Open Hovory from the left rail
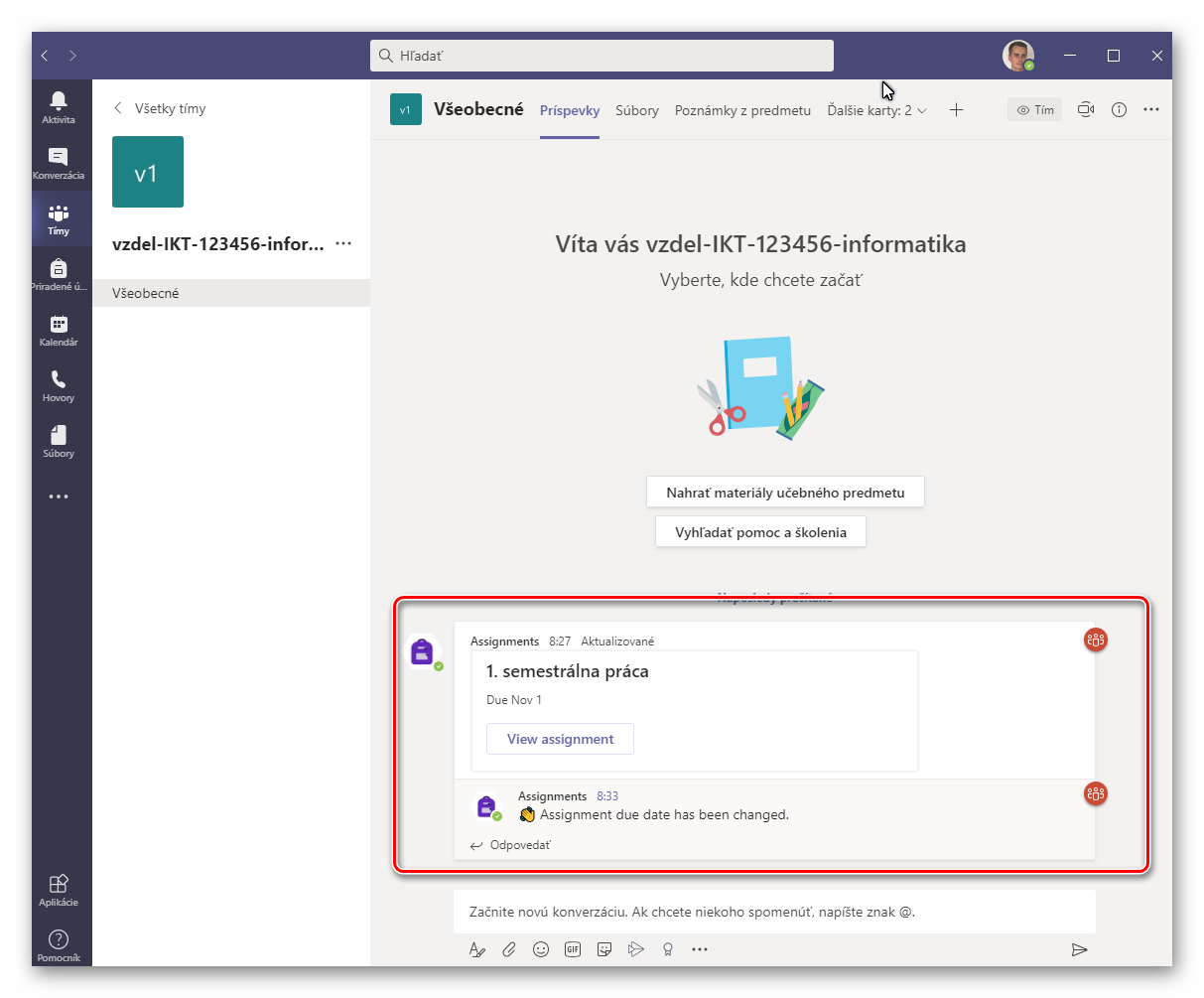1204x998 pixels. click(x=59, y=385)
